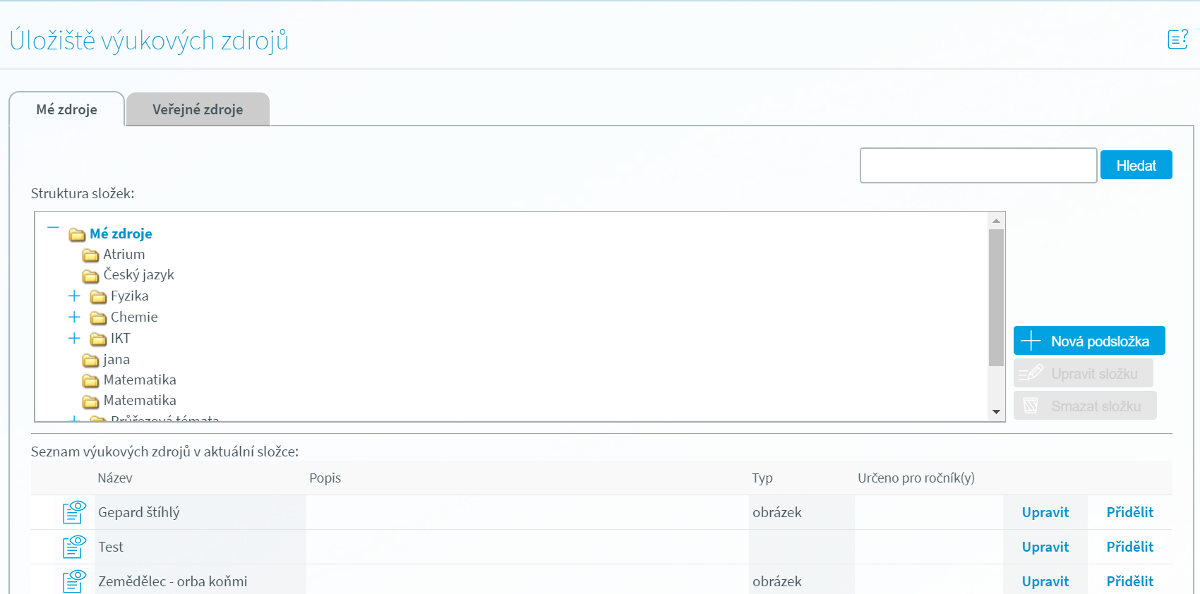Switch to Veřejné zdroje tab

point(198,110)
